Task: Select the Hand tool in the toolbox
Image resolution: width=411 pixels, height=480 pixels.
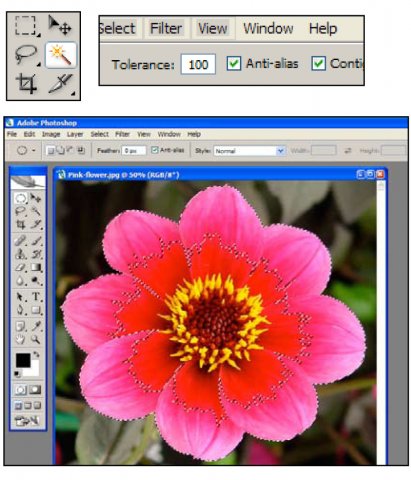Action: point(21,340)
